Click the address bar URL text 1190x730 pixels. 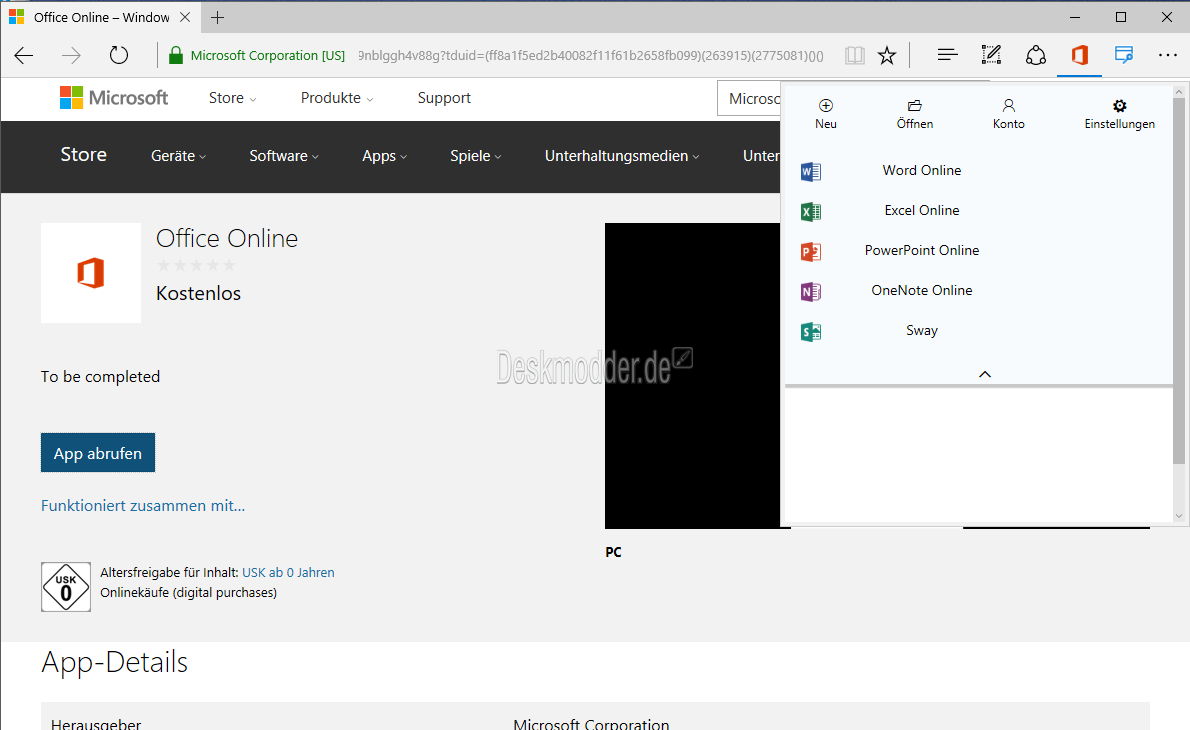[x=590, y=55]
